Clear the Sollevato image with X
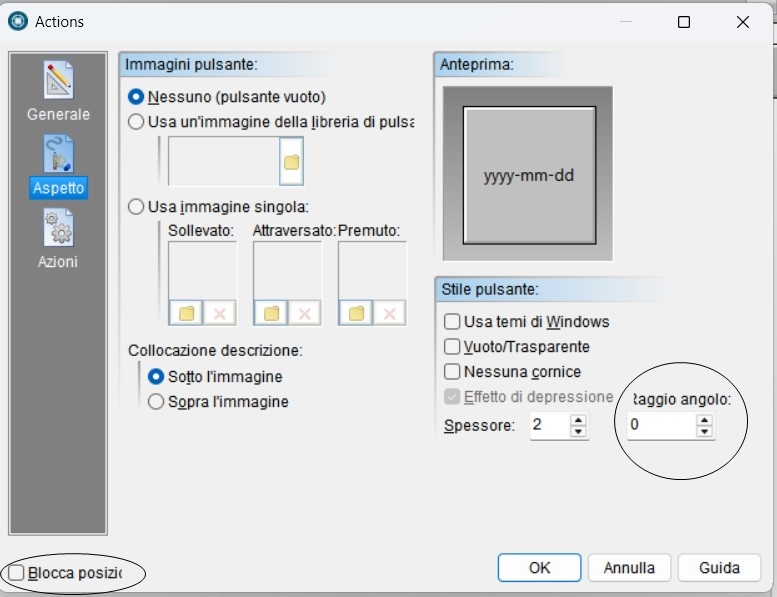 (220, 313)
